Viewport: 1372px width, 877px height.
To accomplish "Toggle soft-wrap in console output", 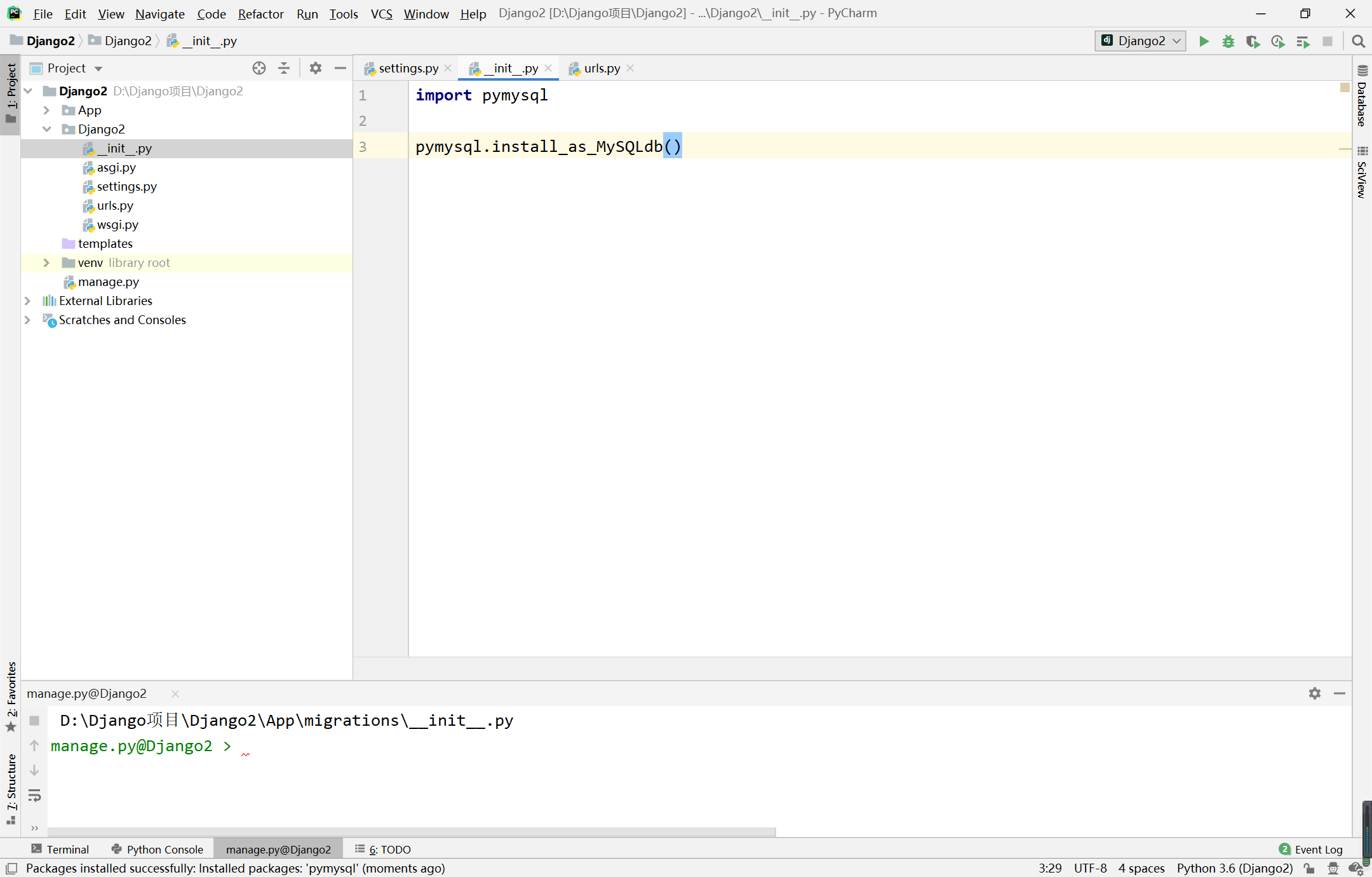I will 34,796.
